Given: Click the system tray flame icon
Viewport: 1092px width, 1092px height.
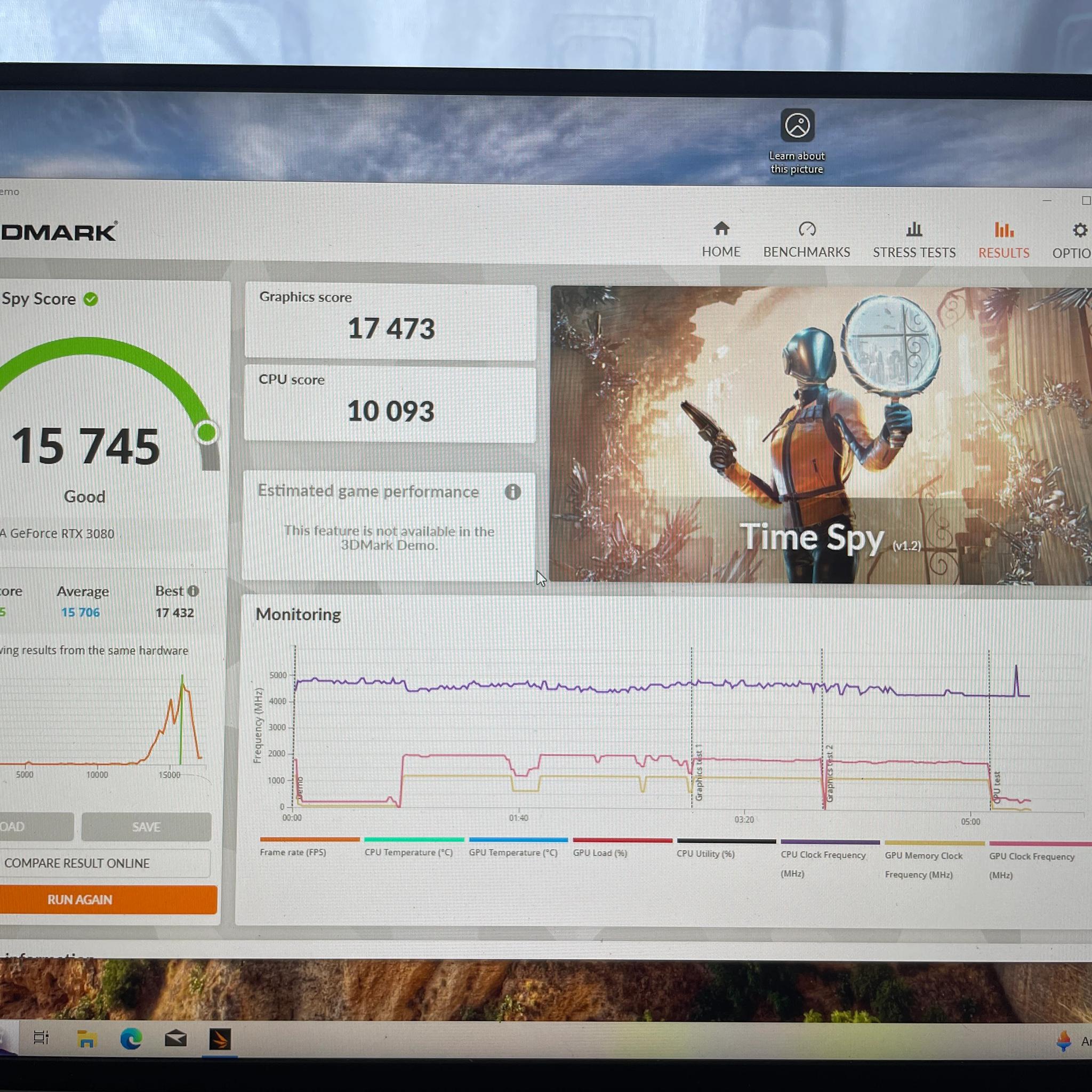Looking at the screenshot, I should (x=1064, y=1041).
